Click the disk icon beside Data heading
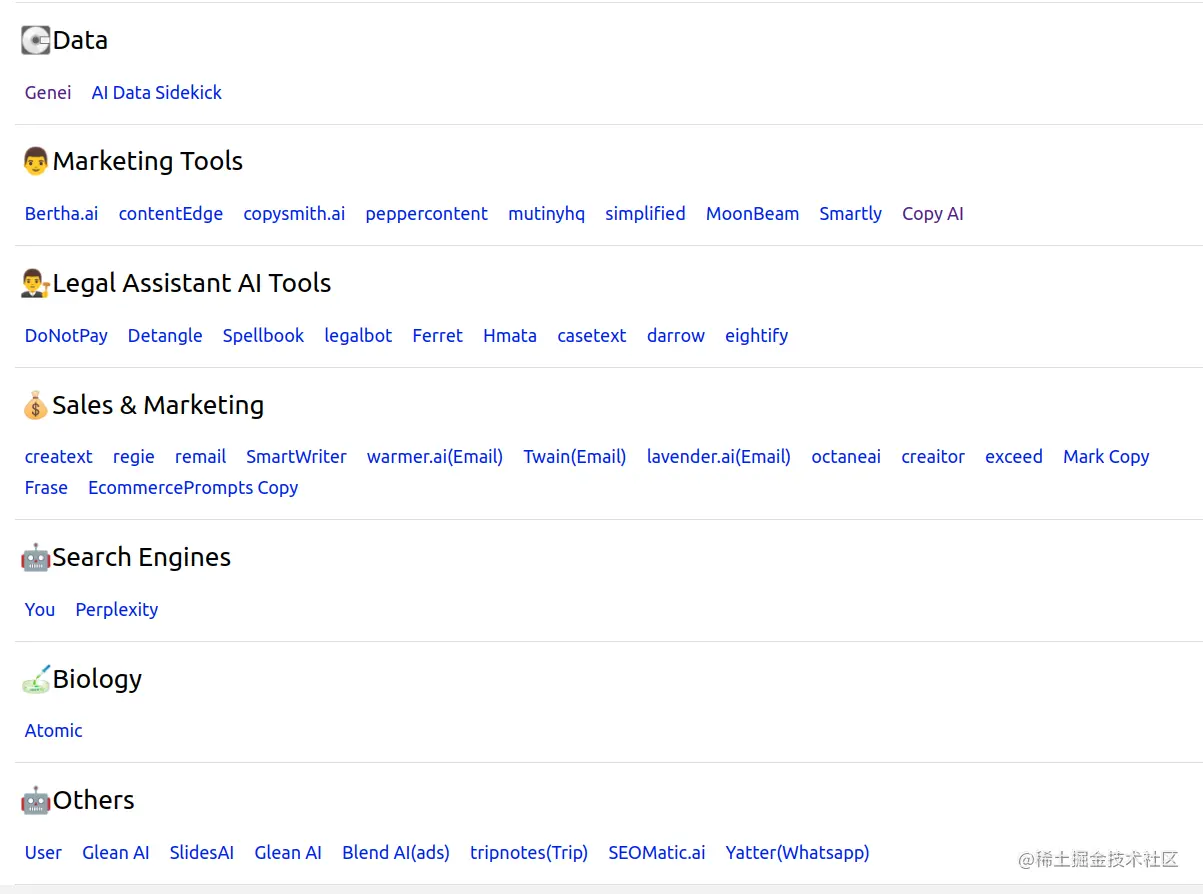 36,41
